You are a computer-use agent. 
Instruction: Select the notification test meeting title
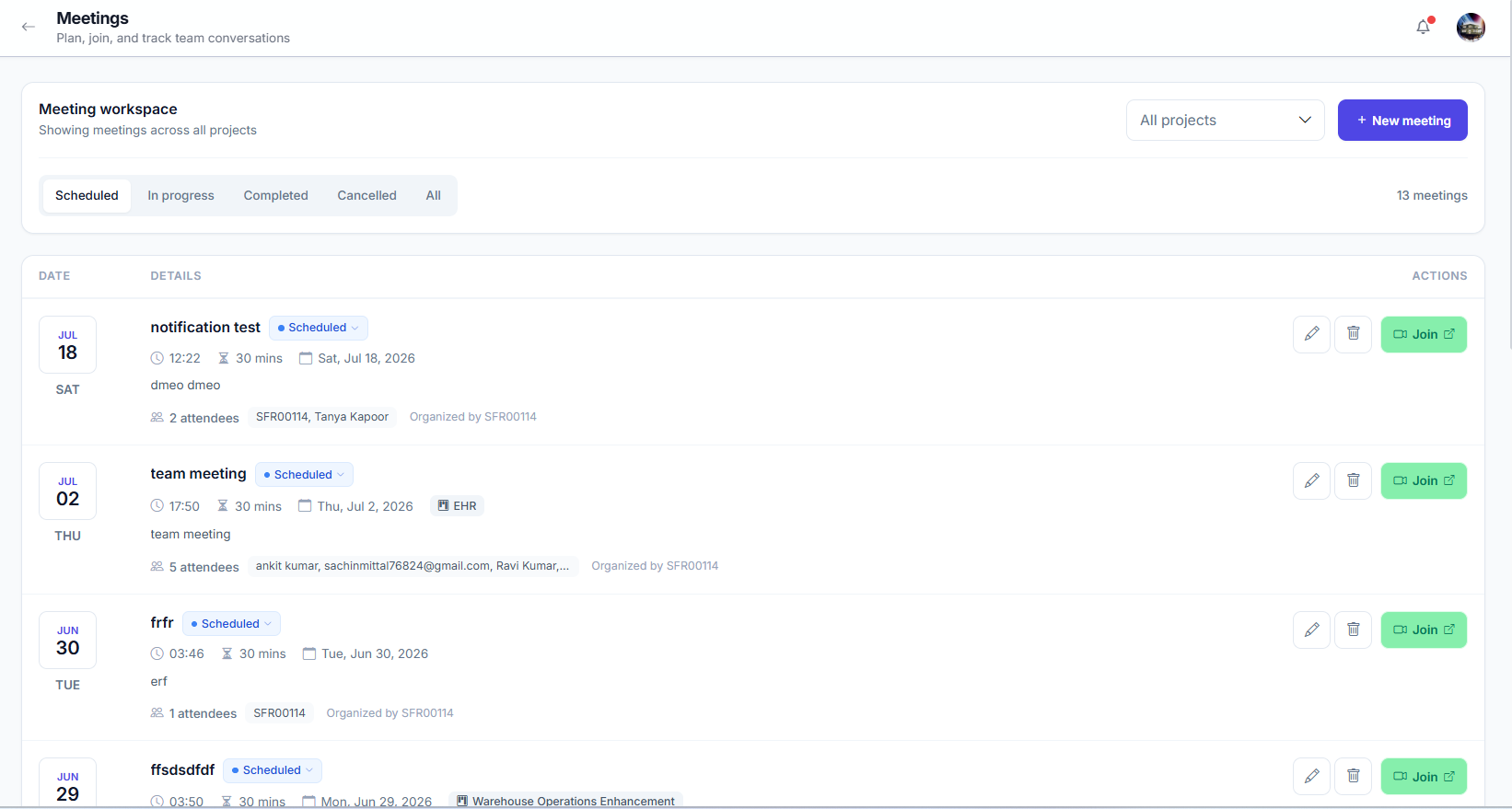[x=205, y=327]
